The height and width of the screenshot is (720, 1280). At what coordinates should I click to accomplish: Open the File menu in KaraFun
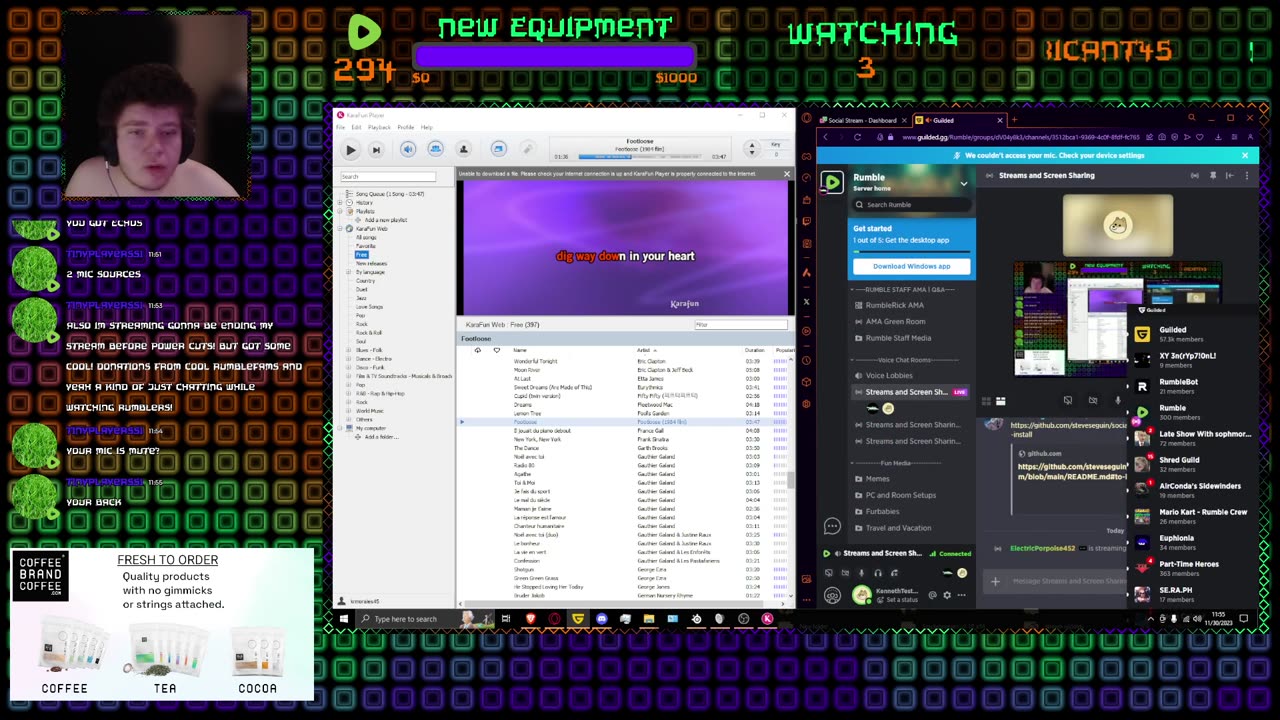[340, 127]
